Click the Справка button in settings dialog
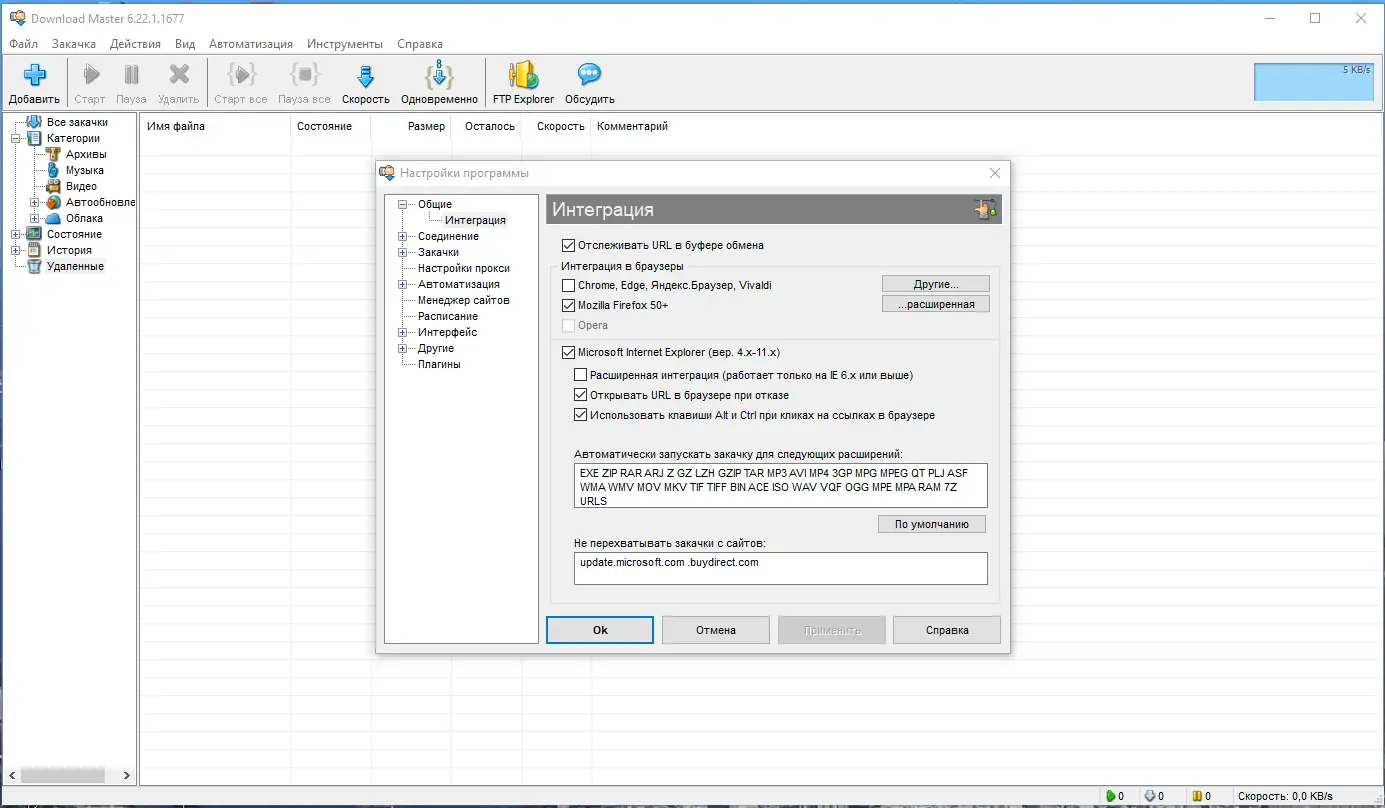The image size is (1385, 808). click(947, 630)
